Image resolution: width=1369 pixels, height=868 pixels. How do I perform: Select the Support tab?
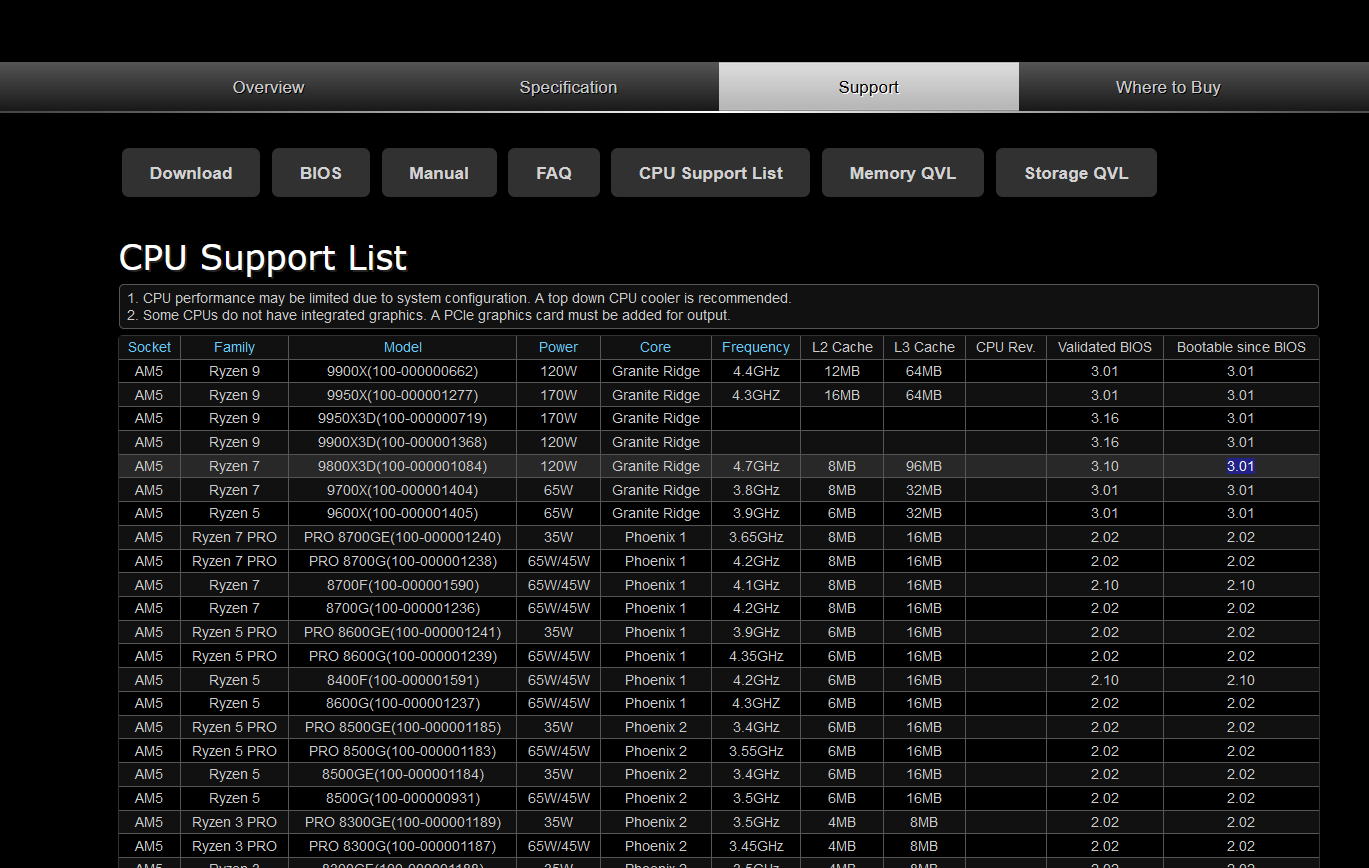coord(868,87)
